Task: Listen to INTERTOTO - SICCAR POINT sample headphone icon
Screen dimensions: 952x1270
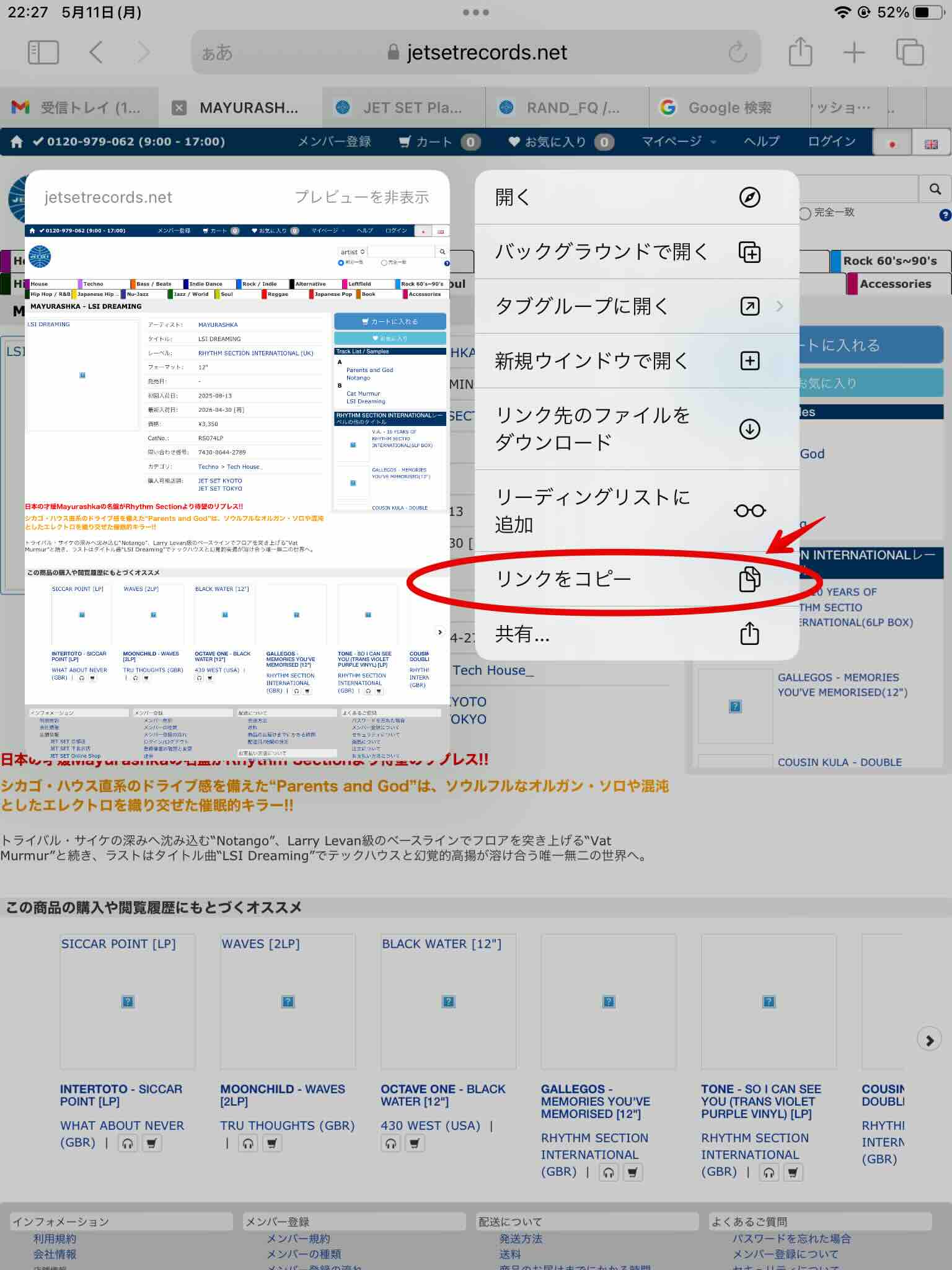Action: [128, 1143]
